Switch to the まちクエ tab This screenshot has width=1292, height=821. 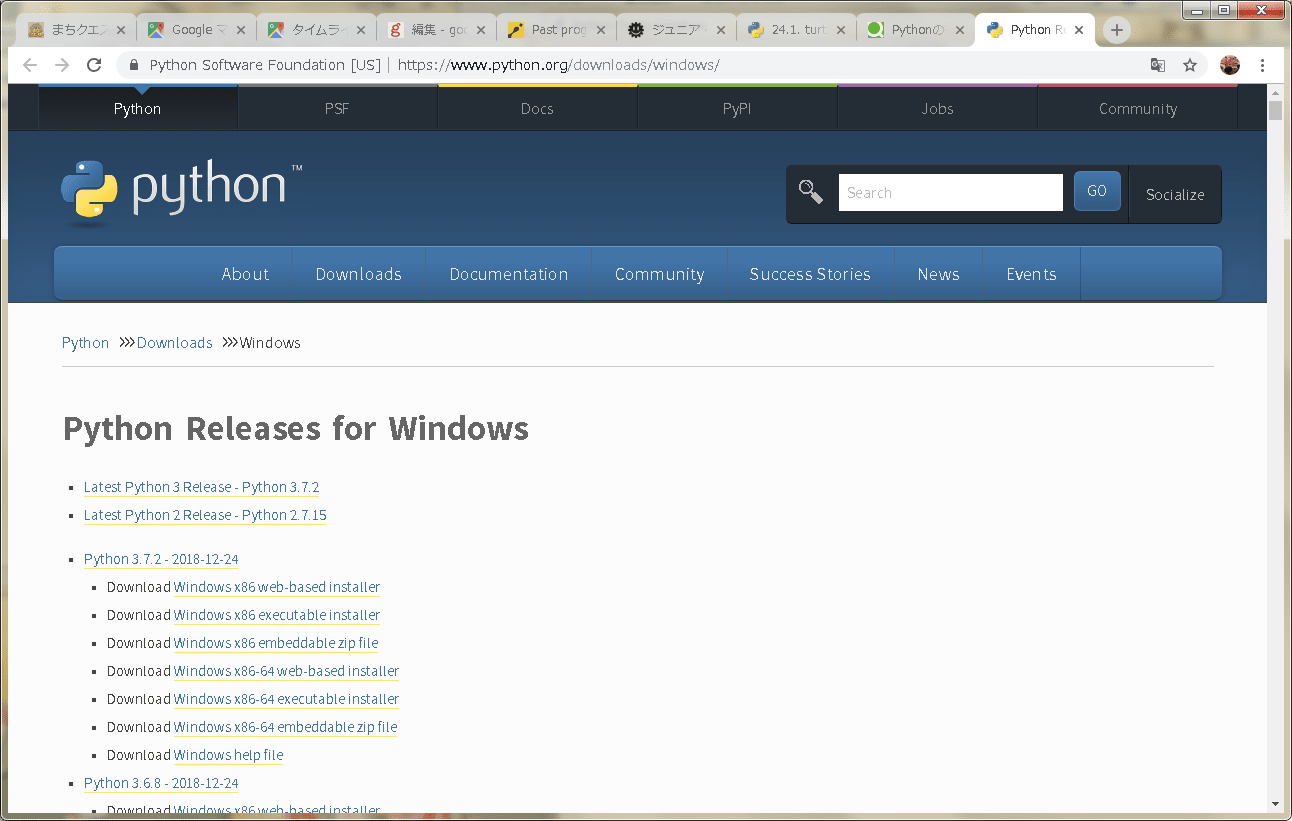pyautogui.click(x=77, y=30)
